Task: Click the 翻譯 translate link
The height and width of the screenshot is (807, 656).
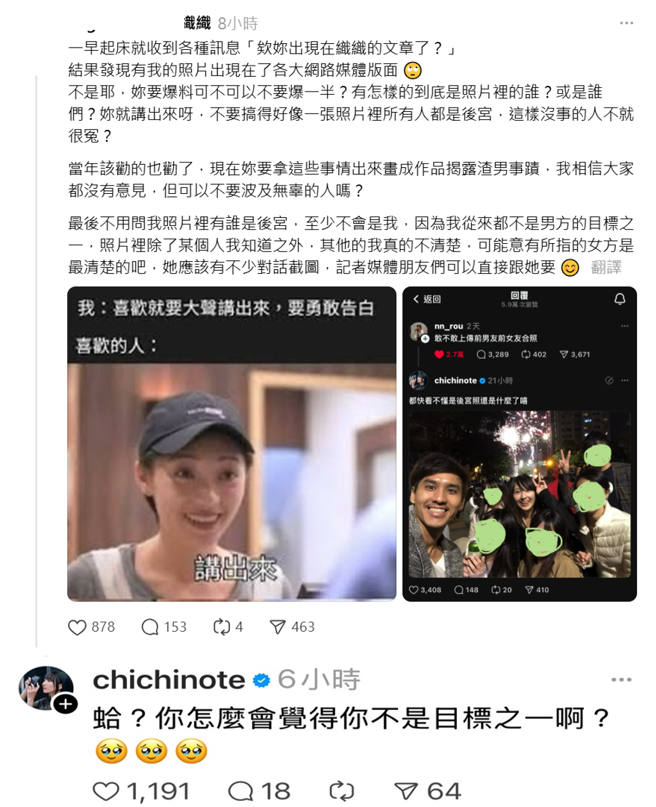Action: pyautogui.click(x=606, y=267)
